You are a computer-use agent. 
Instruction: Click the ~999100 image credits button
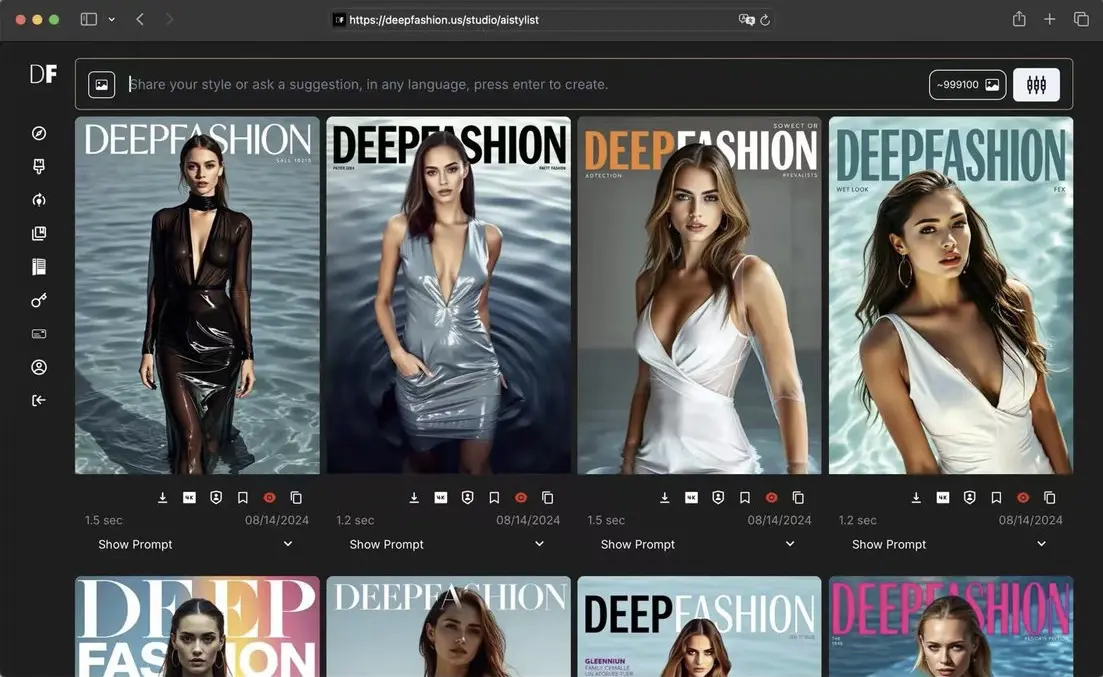(x=967, y=84)
